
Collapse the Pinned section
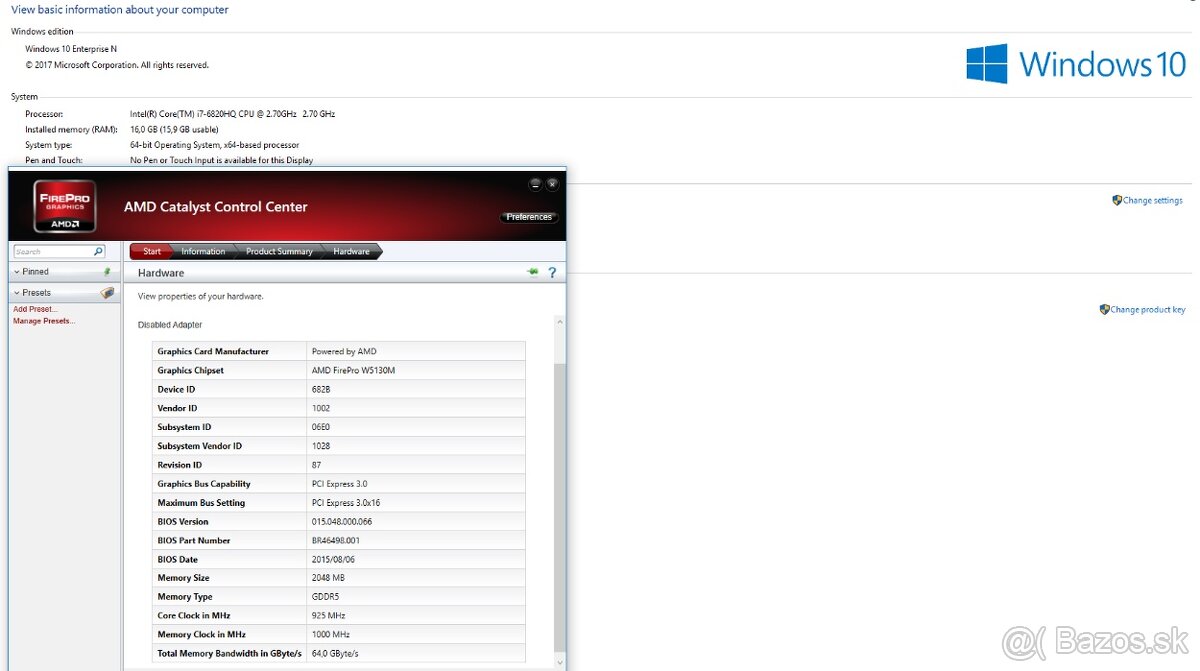tap(17, 272)
